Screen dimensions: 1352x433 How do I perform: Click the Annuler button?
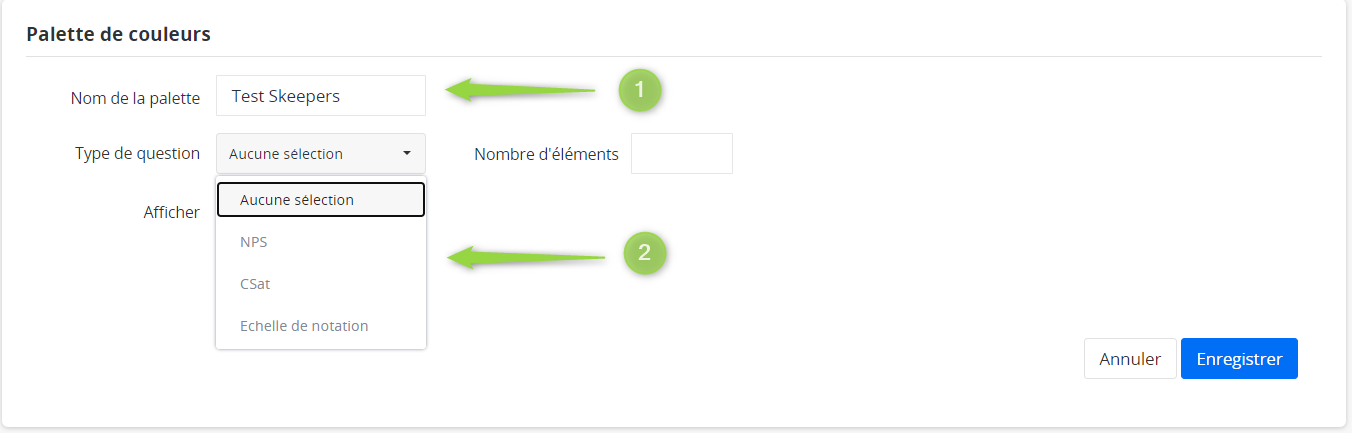[1130, 359]
